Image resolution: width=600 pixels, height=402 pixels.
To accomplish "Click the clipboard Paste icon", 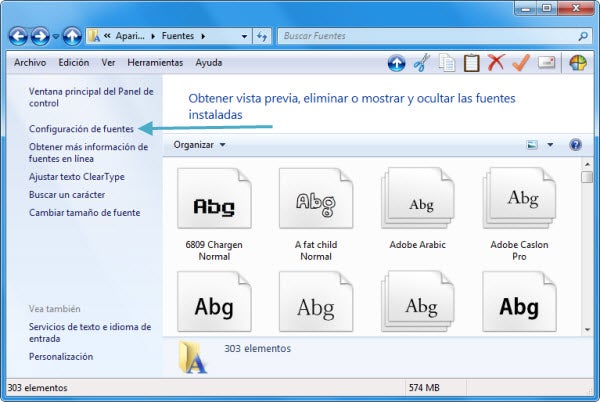I will (472, 63).
